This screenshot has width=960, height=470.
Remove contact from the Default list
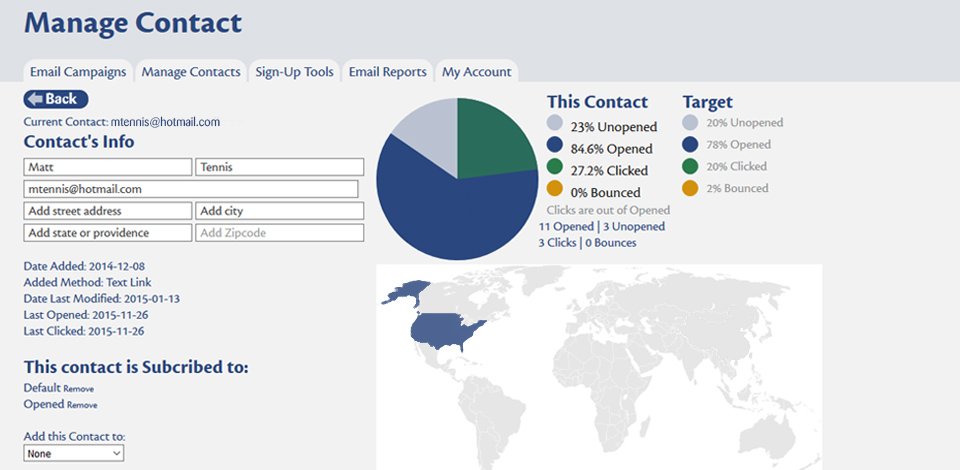pos(79,389)
